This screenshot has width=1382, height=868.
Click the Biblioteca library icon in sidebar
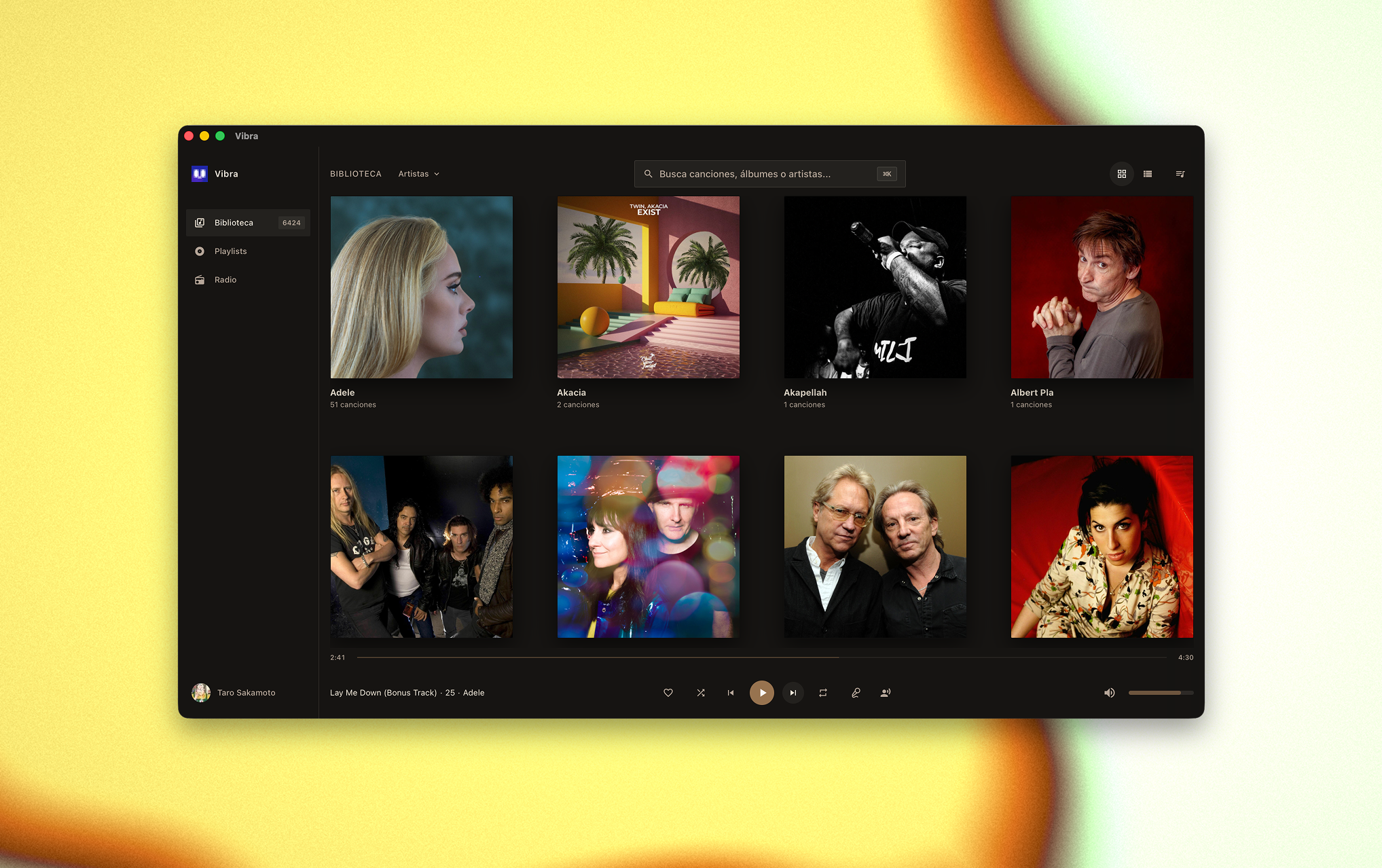point(200,223)
